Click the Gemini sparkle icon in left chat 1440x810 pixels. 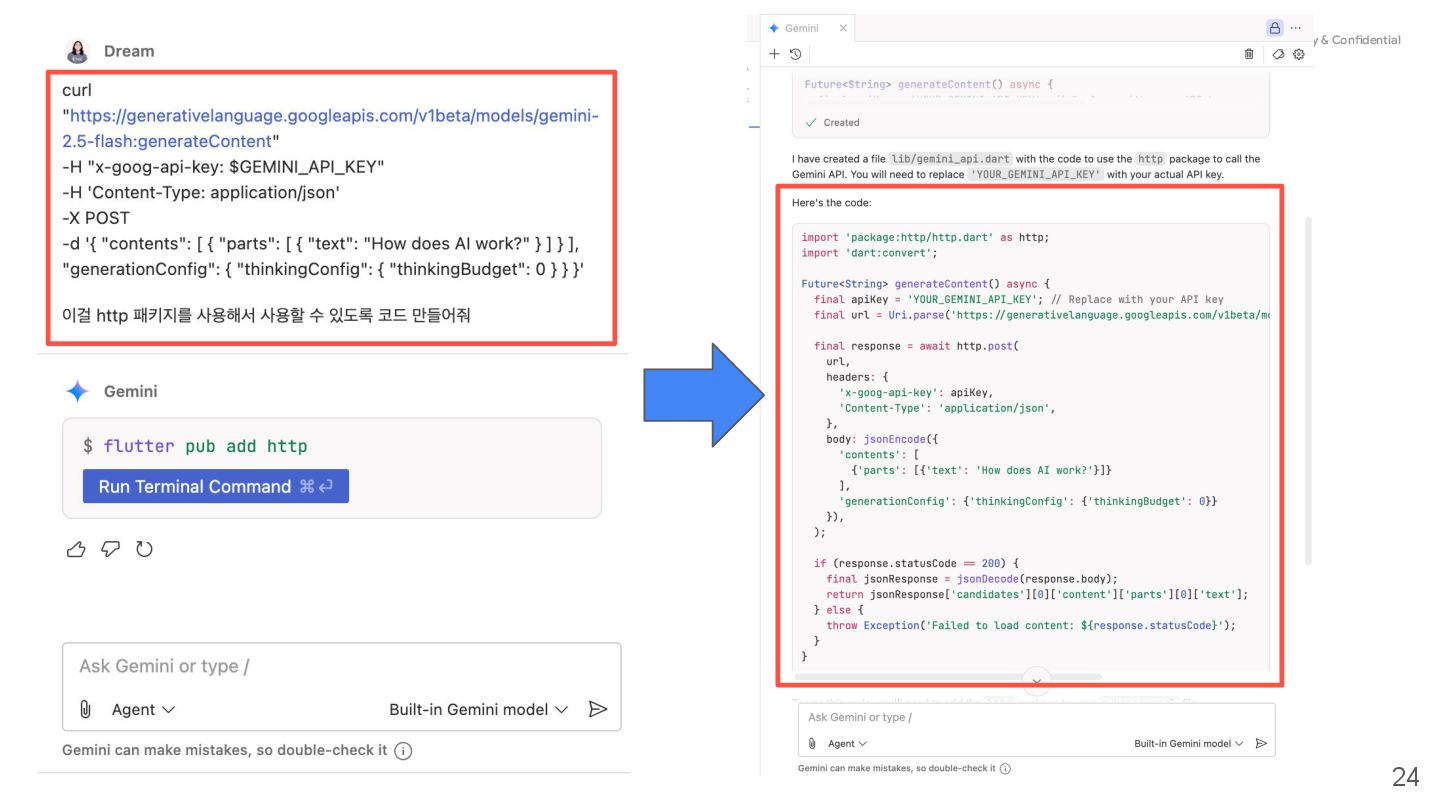(x=77, y=391)
